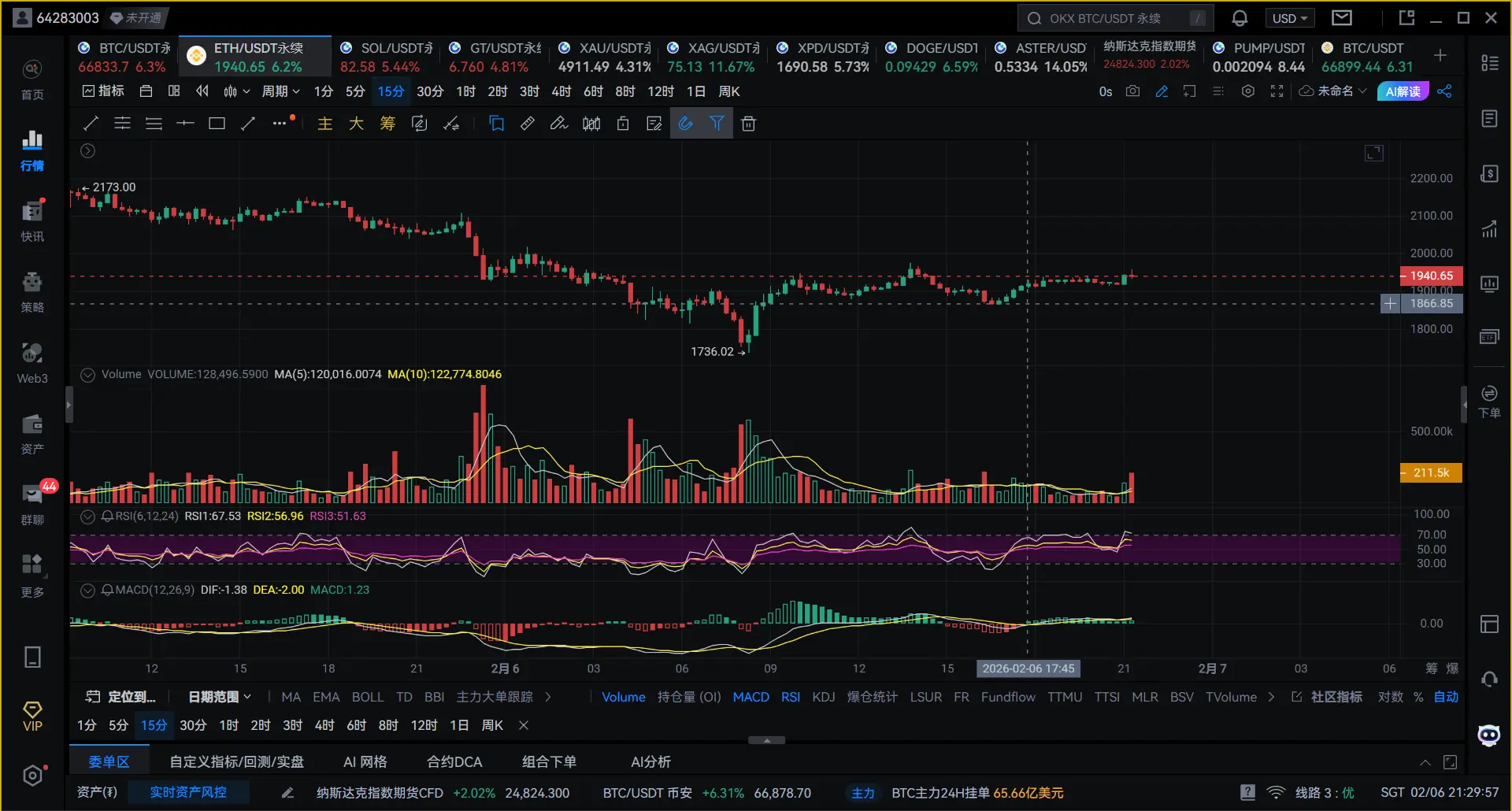Delete drawings with the trash icon
This screenshot has width=1512, height=811.
point(748,124)
